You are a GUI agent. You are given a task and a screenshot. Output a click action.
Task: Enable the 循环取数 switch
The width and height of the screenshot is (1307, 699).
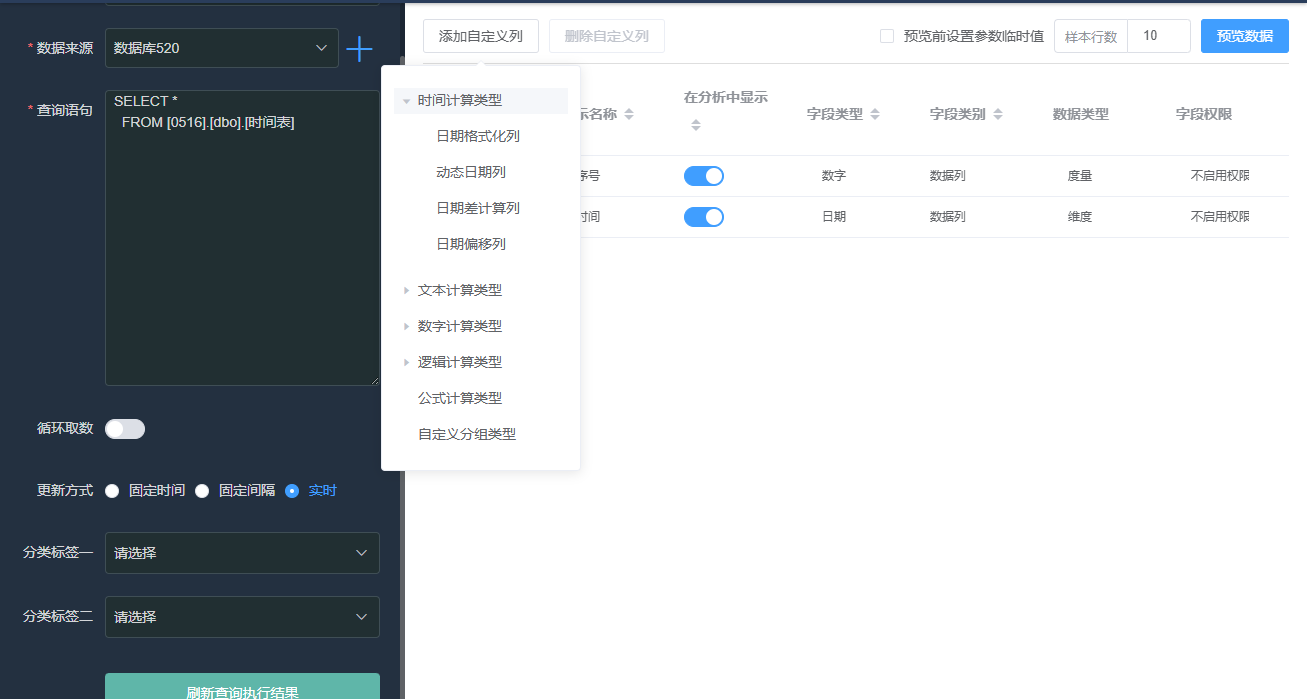[125, 429]
